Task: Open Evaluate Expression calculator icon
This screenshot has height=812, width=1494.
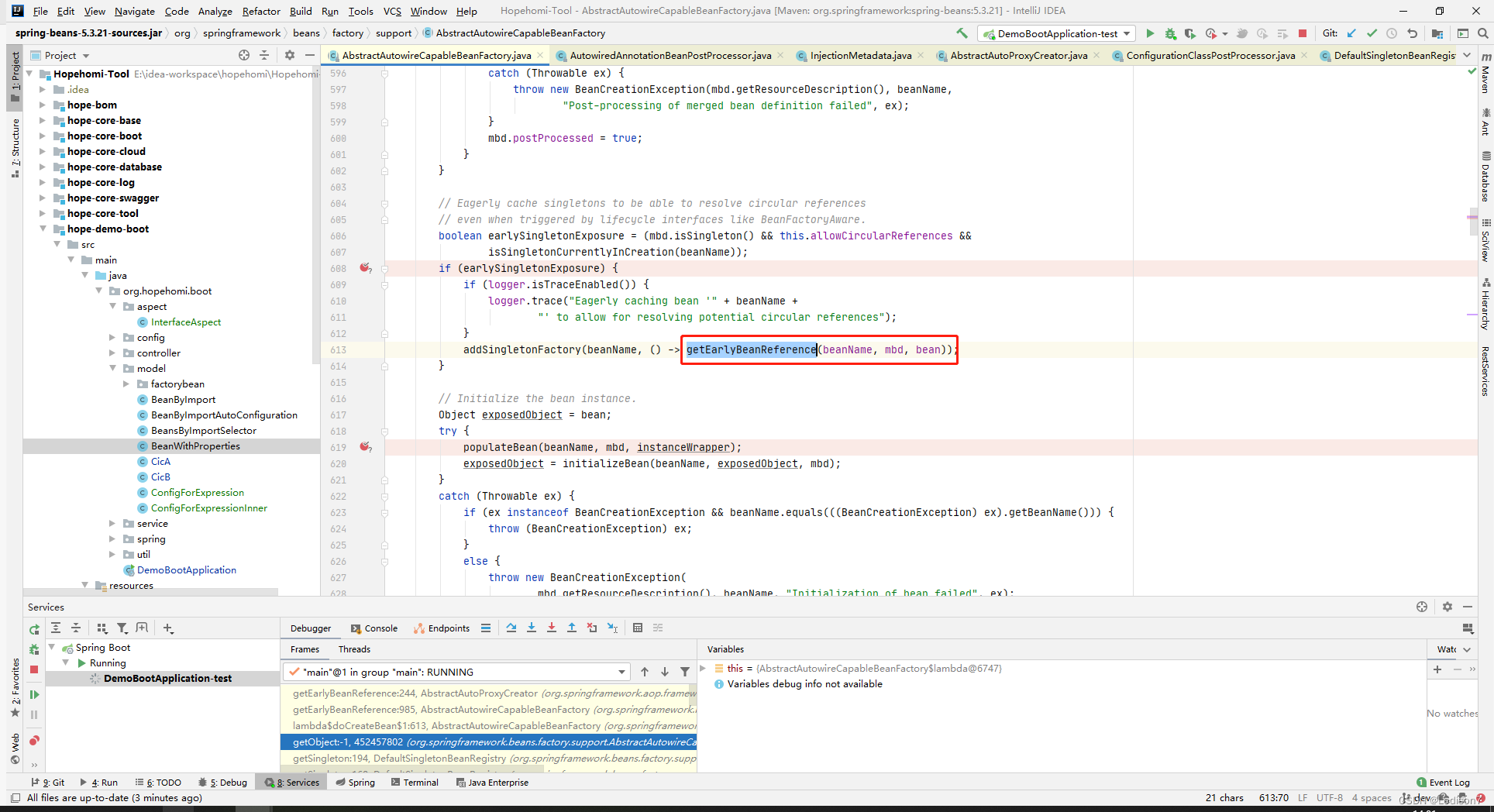Action: (638, 628)
